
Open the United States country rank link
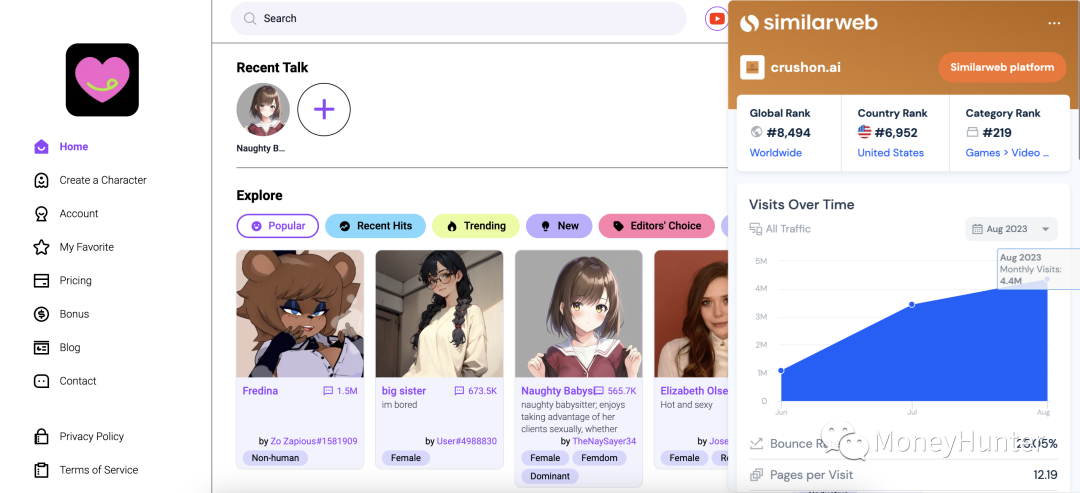[x=891, y=153]
